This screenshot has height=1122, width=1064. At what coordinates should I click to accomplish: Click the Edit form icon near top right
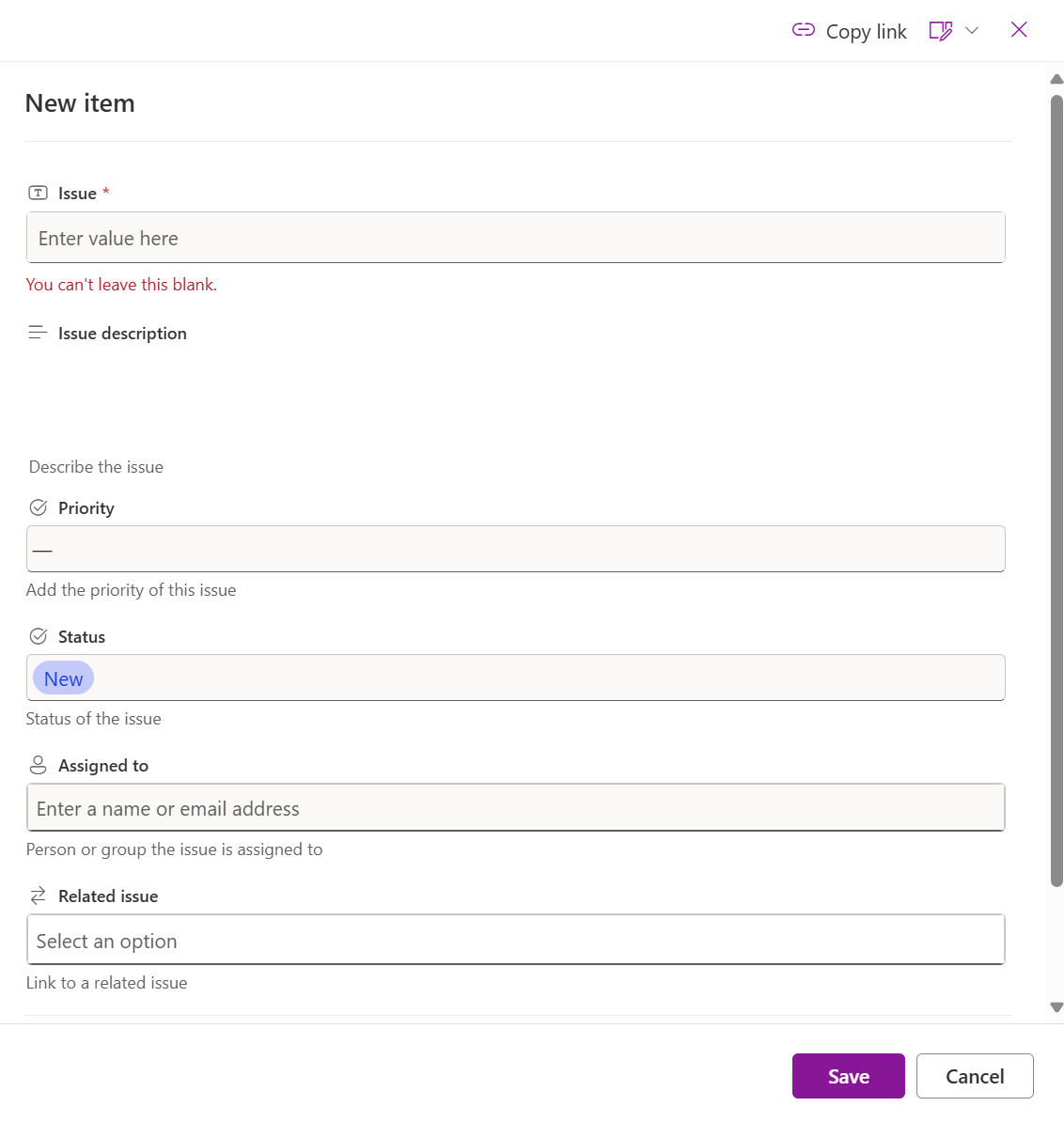pos(940,30)
